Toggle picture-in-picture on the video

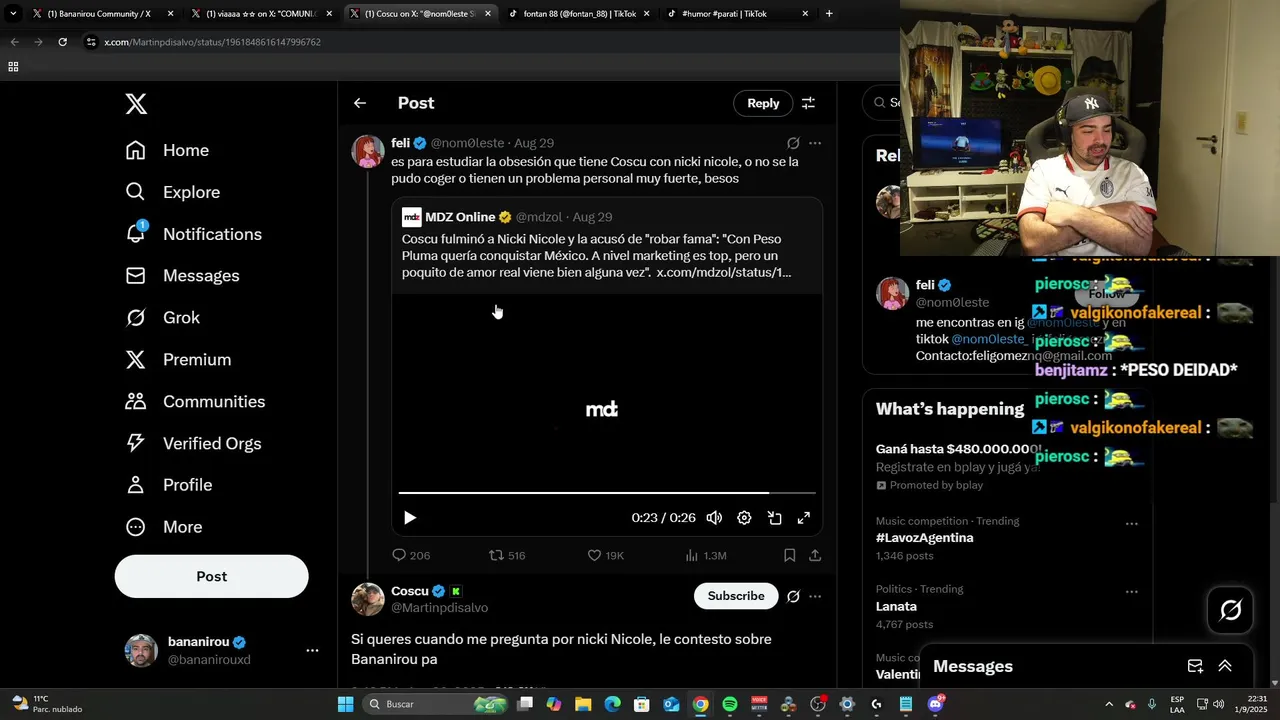tap(774, 518)
